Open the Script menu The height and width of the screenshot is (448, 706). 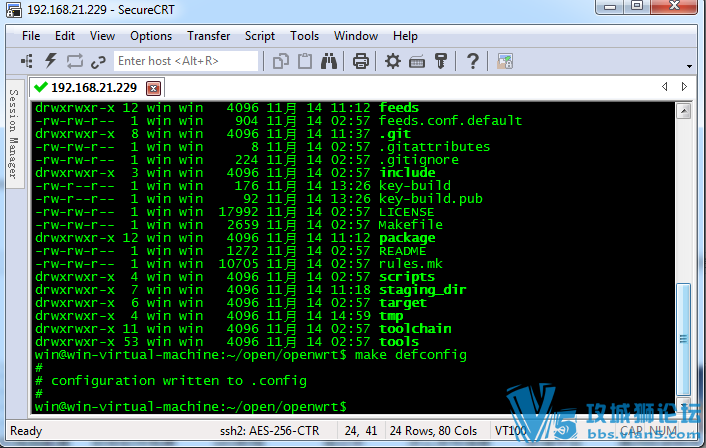click(x=260, y=36)
